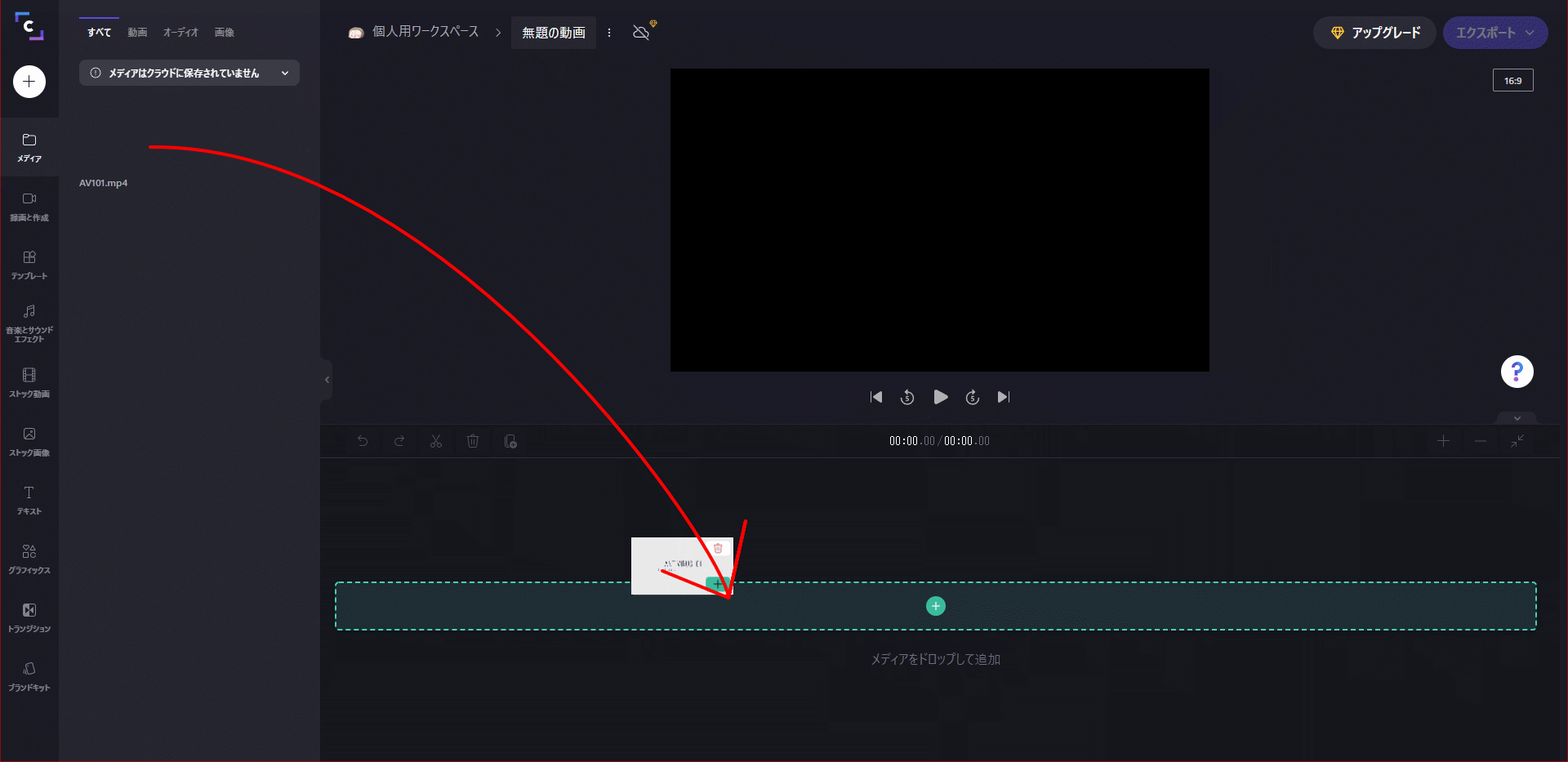The image size is (1568, 762).
Task: Click the scissors split tool
Action: tap(436, 441)
